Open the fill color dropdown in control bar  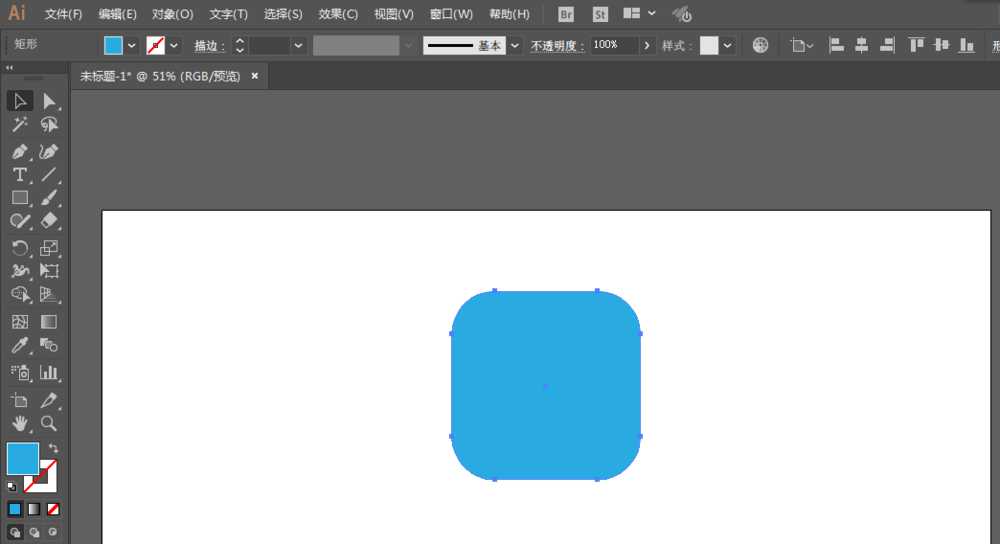click(x=132, y=45)
